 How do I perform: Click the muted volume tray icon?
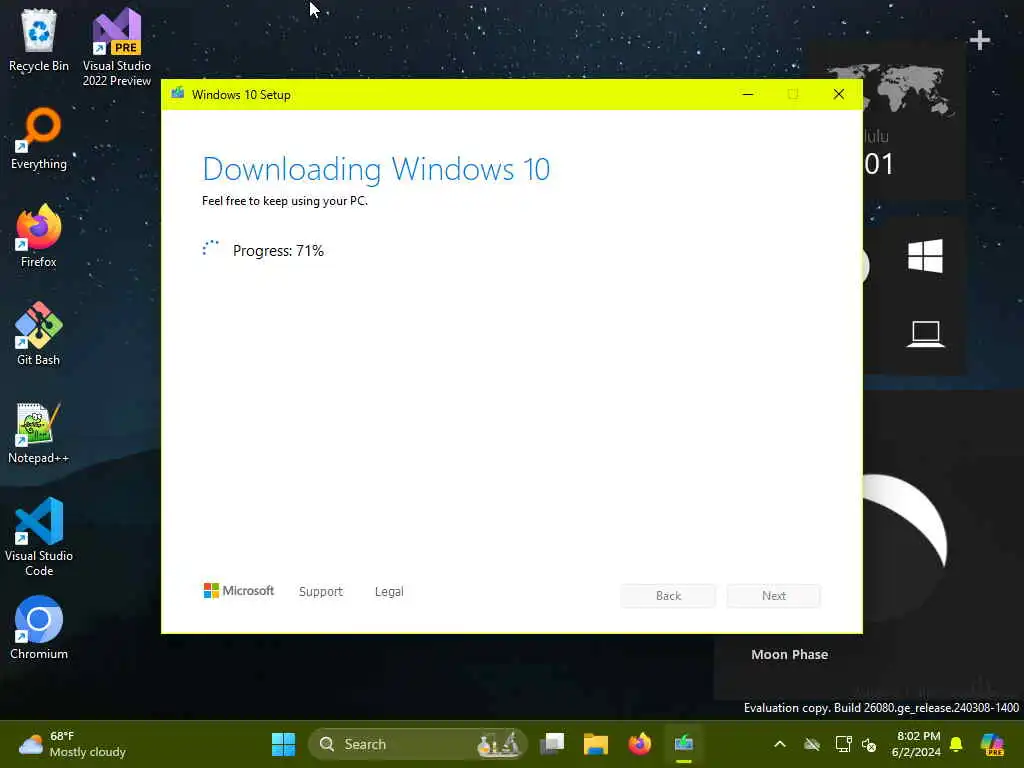click(x=869, y=744)
